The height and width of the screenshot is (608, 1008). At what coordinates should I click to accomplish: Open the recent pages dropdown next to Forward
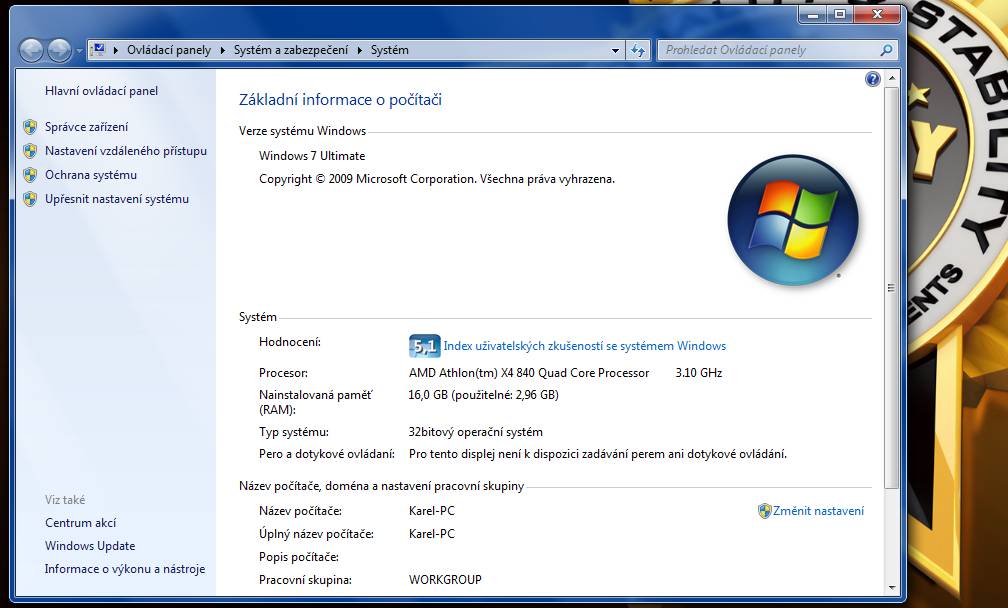coord(79,50)
